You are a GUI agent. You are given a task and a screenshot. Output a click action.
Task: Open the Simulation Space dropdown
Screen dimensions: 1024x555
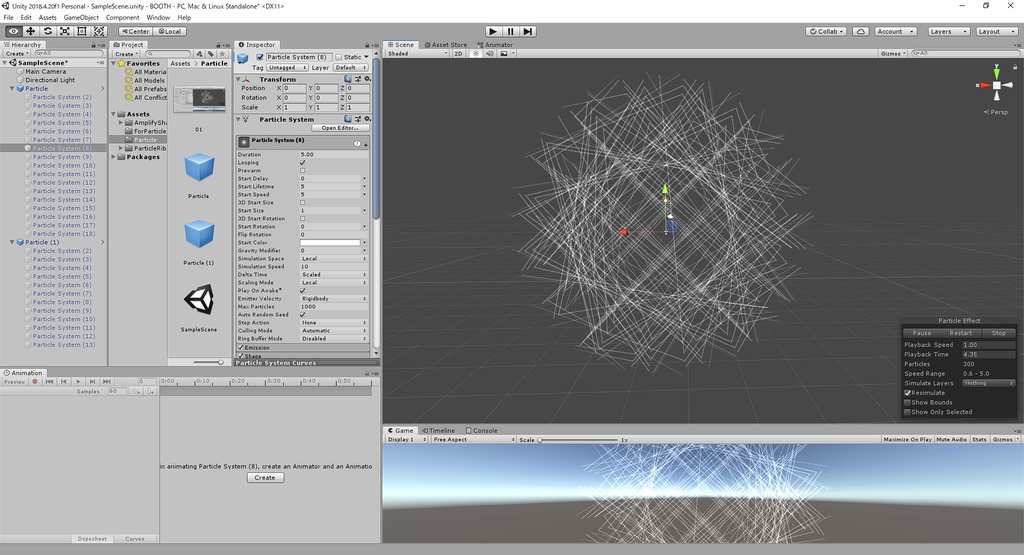(332, 259)
